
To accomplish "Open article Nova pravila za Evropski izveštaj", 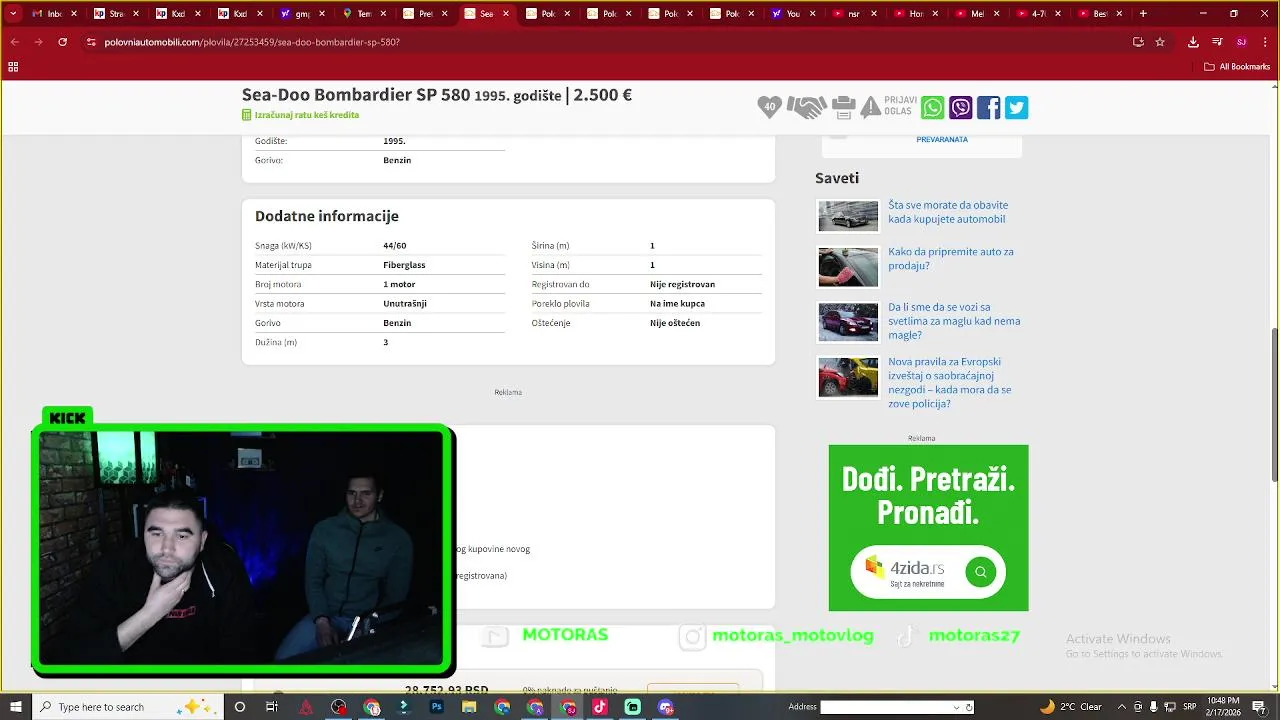I will pos(949,383).
